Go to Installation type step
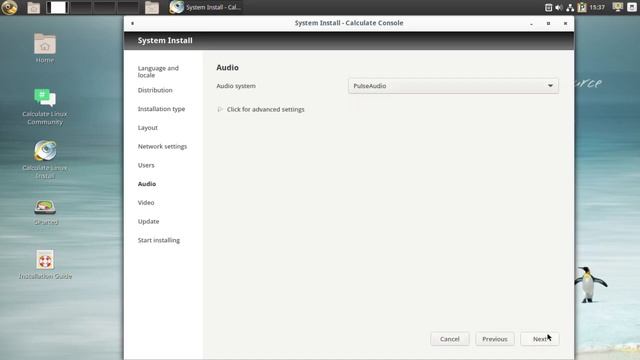The height and width of the screenshot is (360, 640). tap(161, 109)
